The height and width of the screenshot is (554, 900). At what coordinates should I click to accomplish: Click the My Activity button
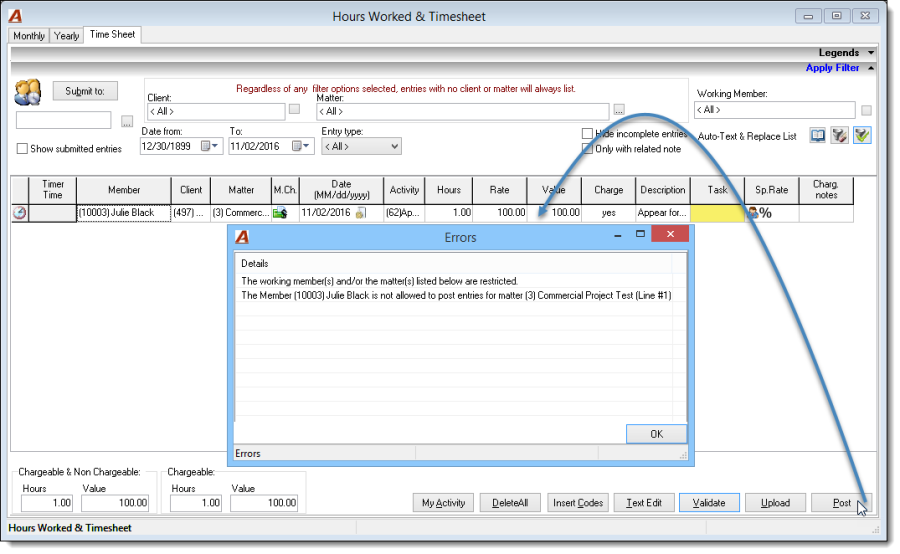point(443,503)
